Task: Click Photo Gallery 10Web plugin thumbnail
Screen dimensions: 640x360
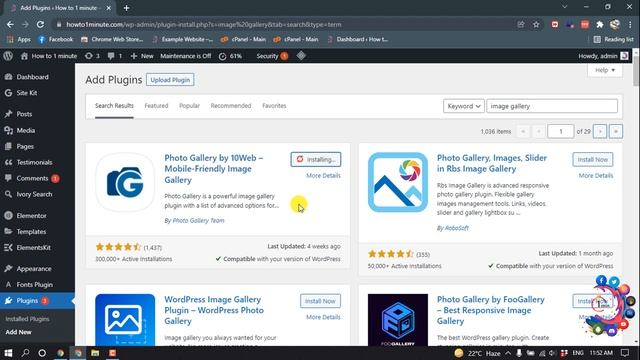Action: point(125,182)
